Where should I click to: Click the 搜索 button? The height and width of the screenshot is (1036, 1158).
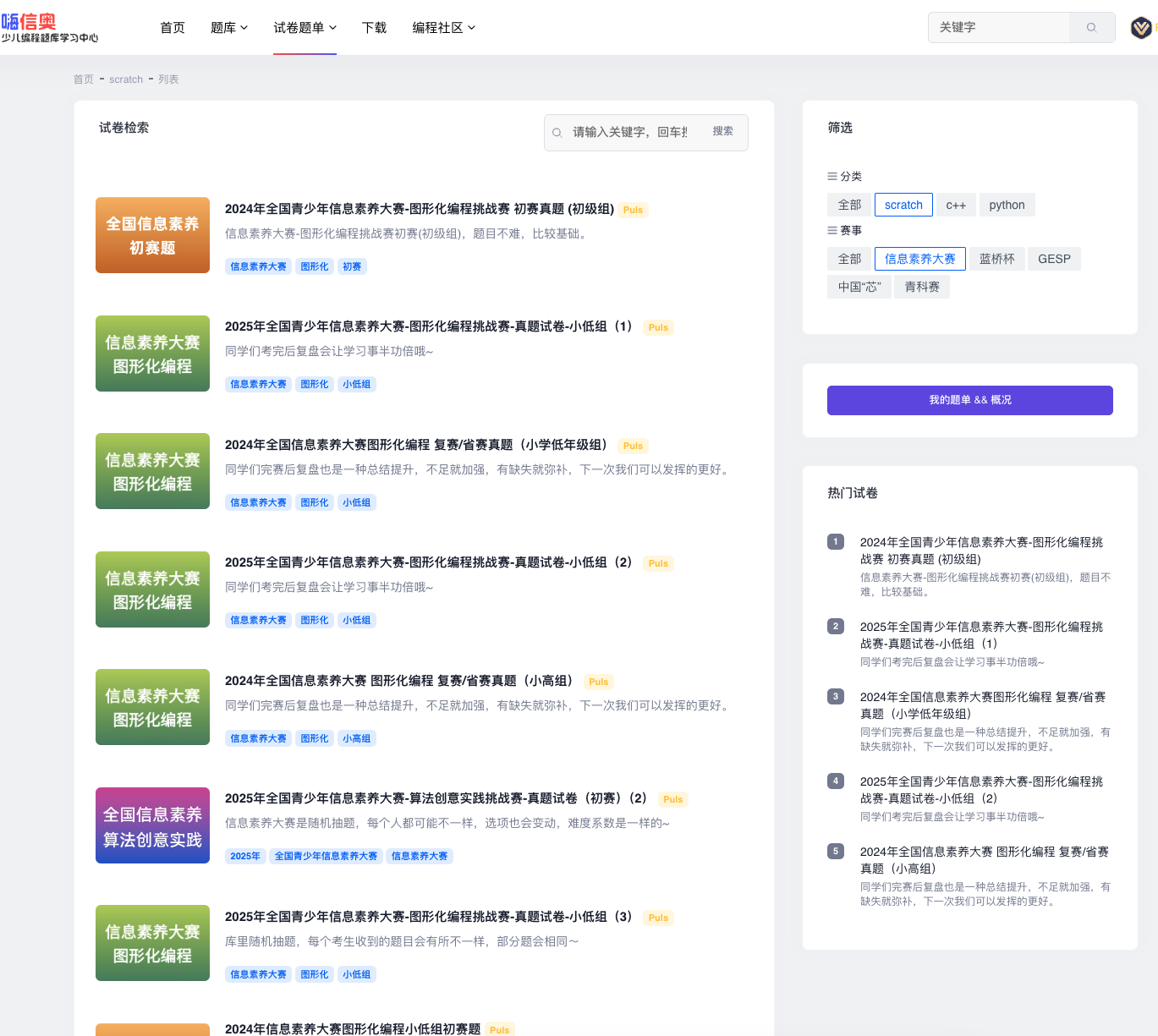pyautogui.click(x=722, y=131)
